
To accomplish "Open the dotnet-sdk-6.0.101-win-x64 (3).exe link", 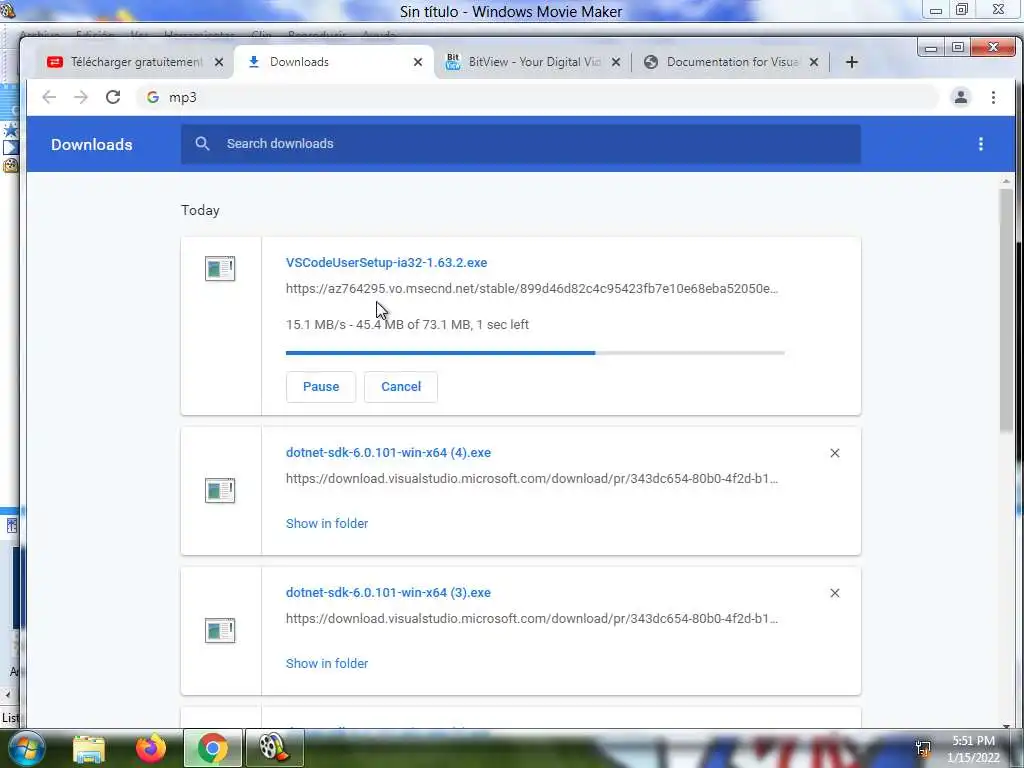I will click(389, 592).
